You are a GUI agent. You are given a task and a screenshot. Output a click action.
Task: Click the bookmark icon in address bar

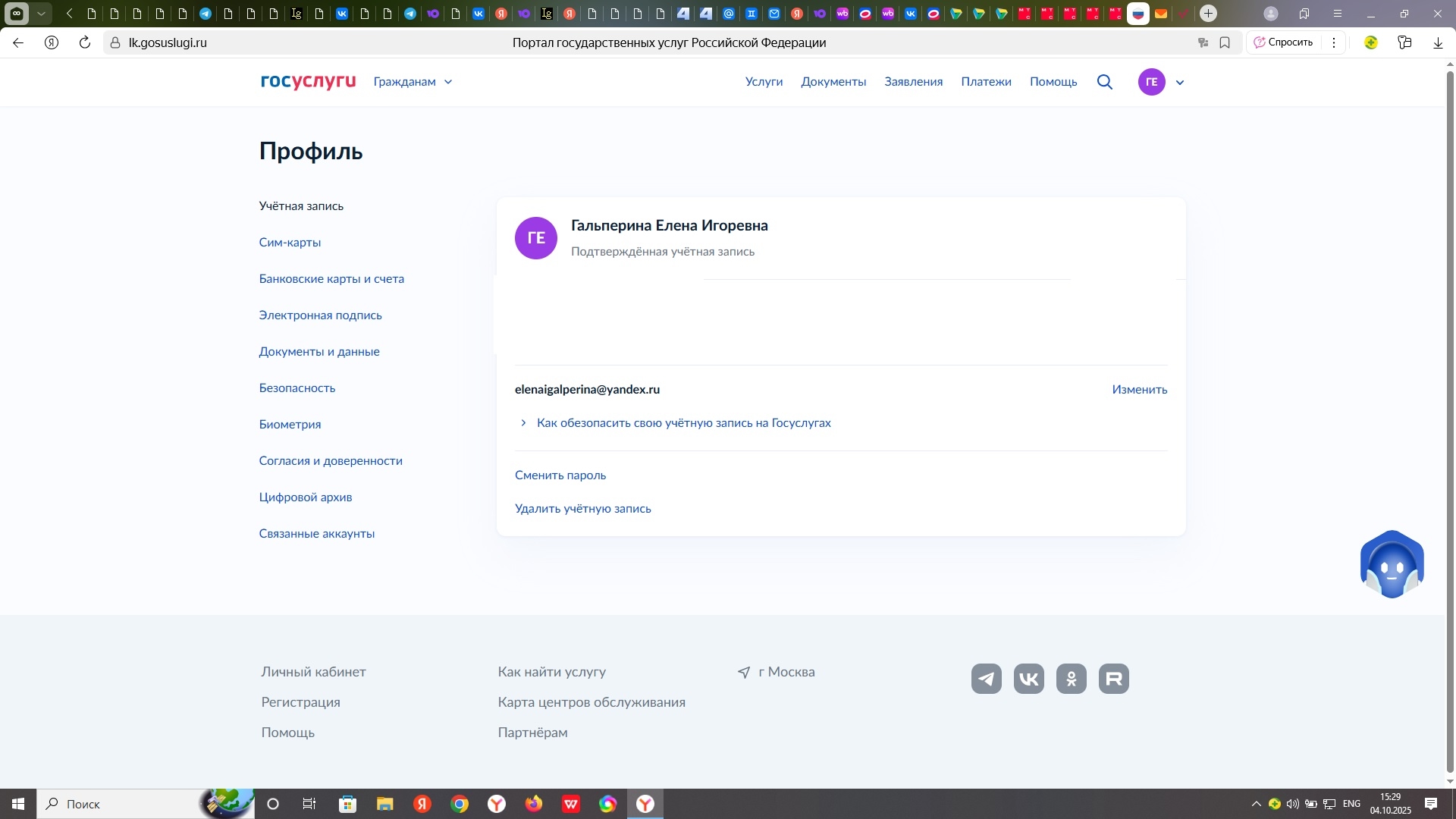[x=1225, y=42]
